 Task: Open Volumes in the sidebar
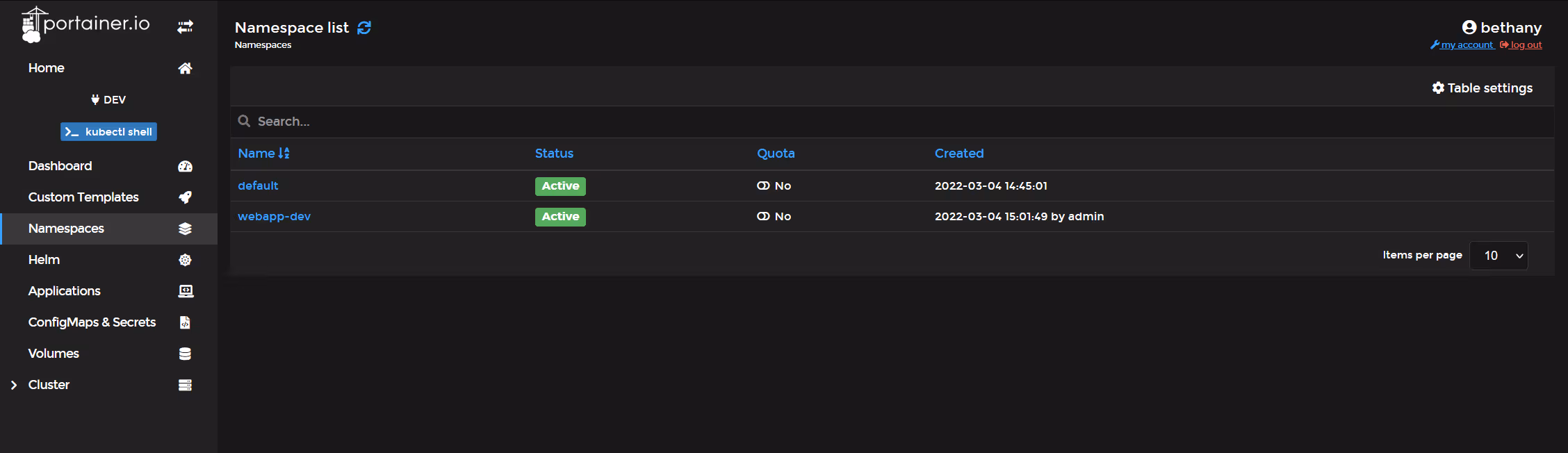[x=54, y=354]
